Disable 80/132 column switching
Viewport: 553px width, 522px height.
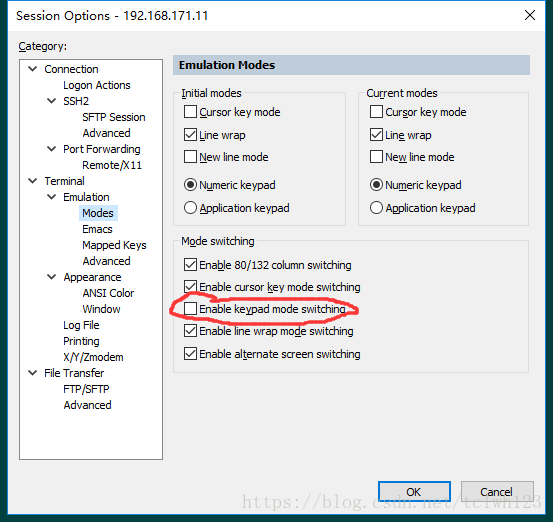[x=190, y=265]
